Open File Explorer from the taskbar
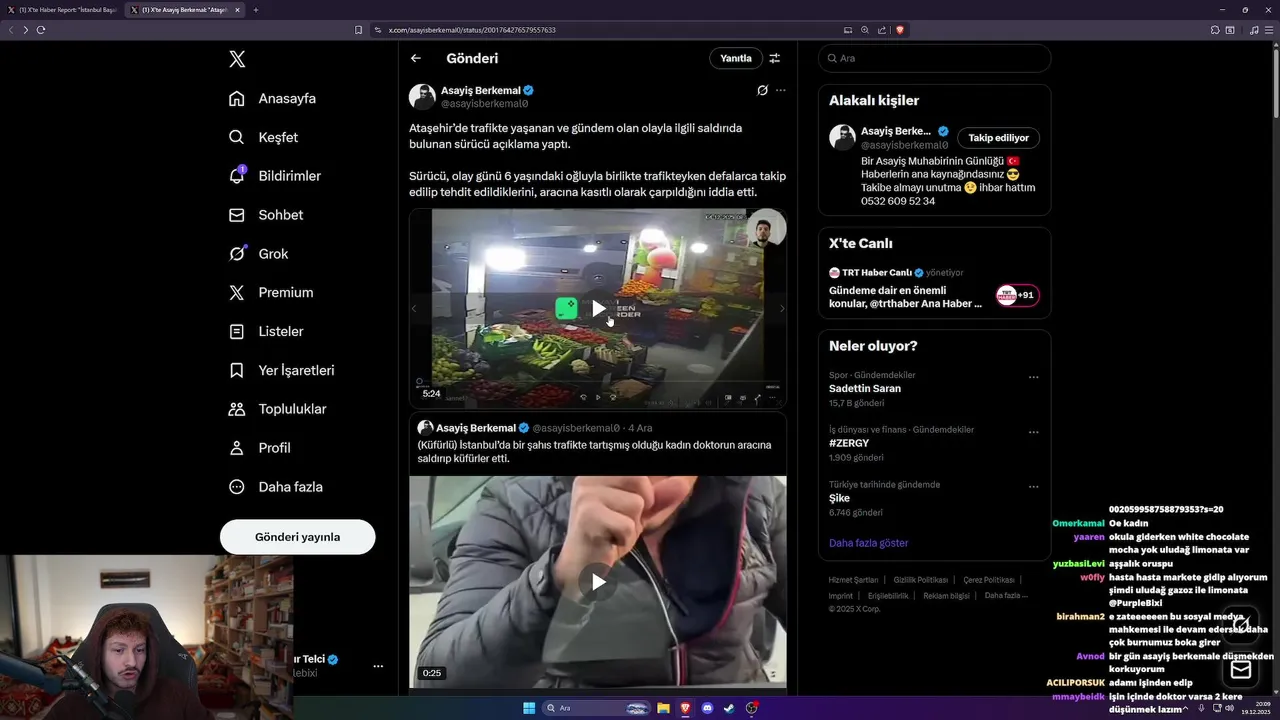1280x720 pixels. click(x=663, y=708)
